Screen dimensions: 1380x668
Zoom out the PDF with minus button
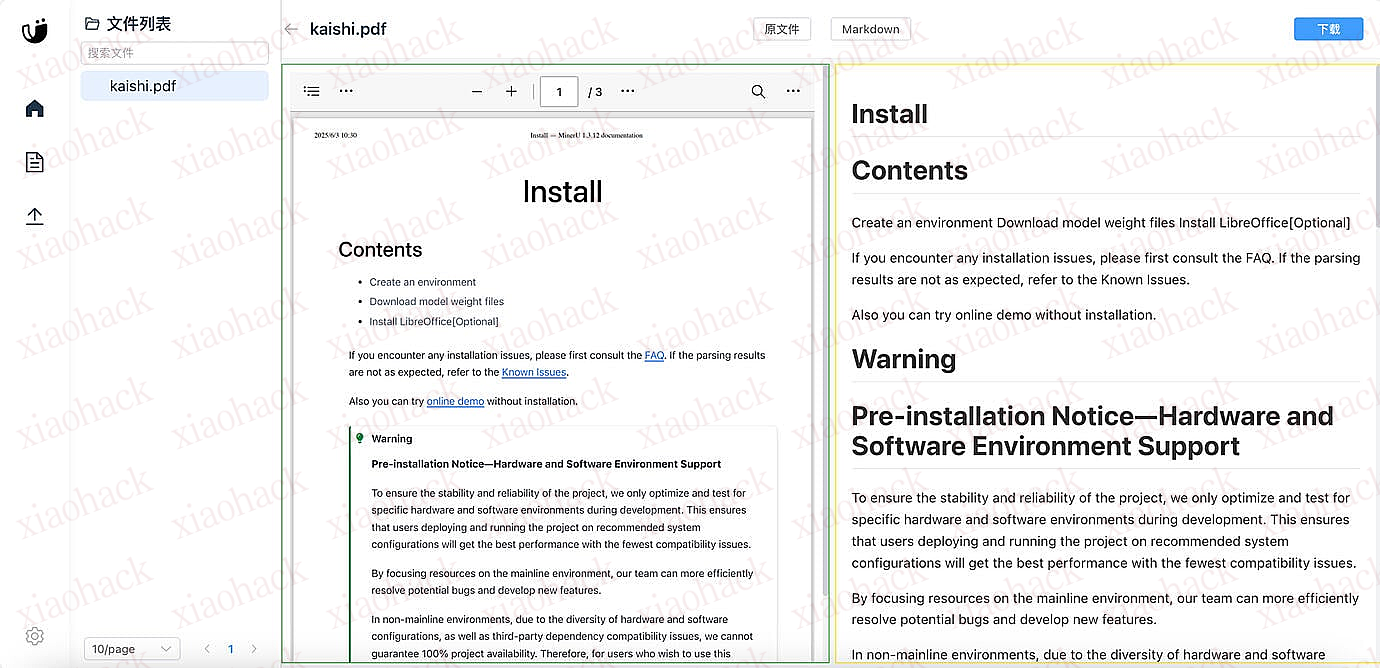[x=477, y=91]
